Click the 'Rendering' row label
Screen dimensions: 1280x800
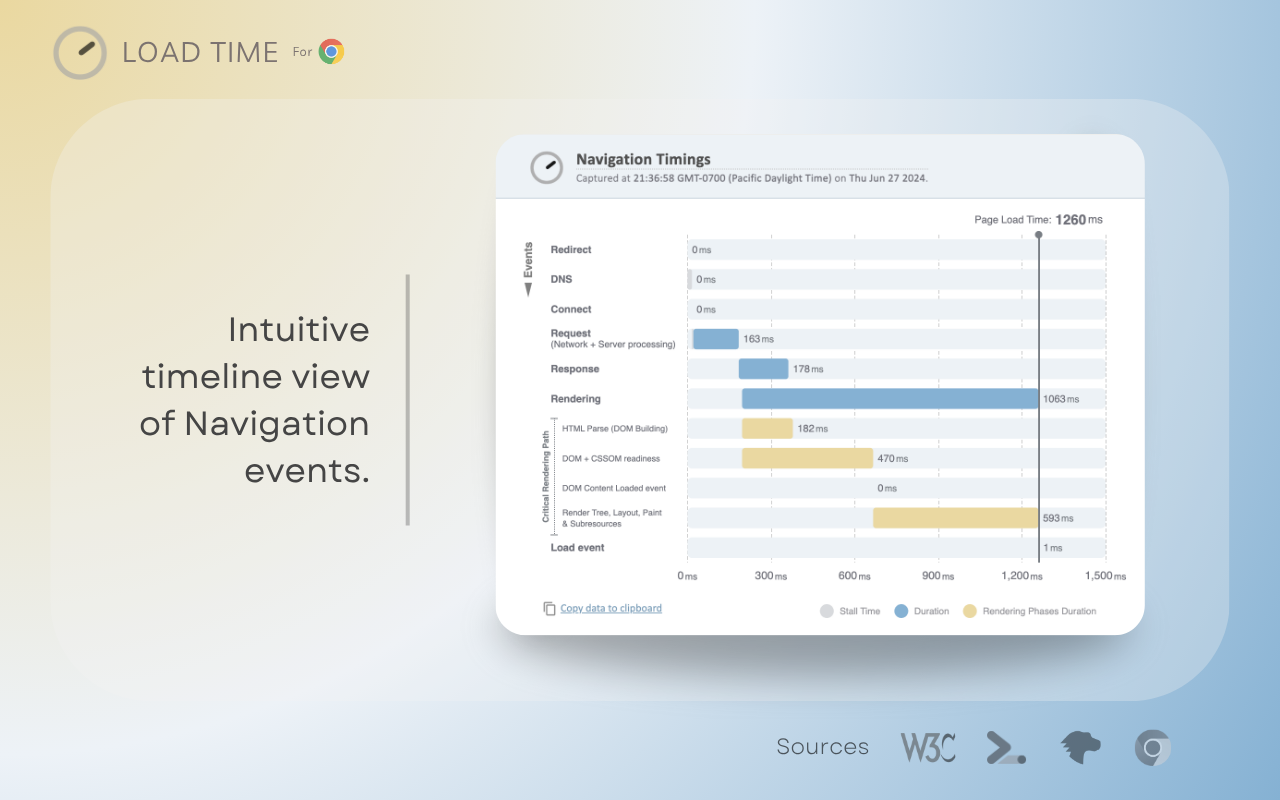(575, 399)
